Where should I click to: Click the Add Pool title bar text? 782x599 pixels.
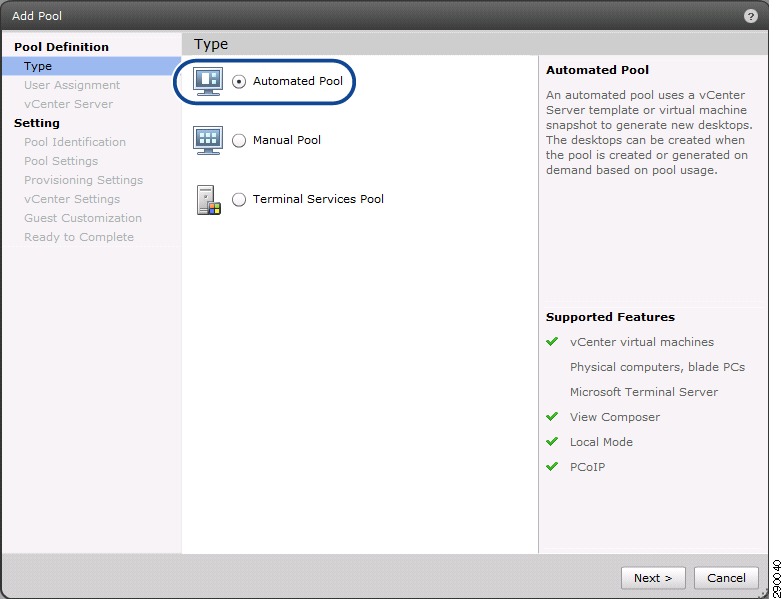[37, 16]
